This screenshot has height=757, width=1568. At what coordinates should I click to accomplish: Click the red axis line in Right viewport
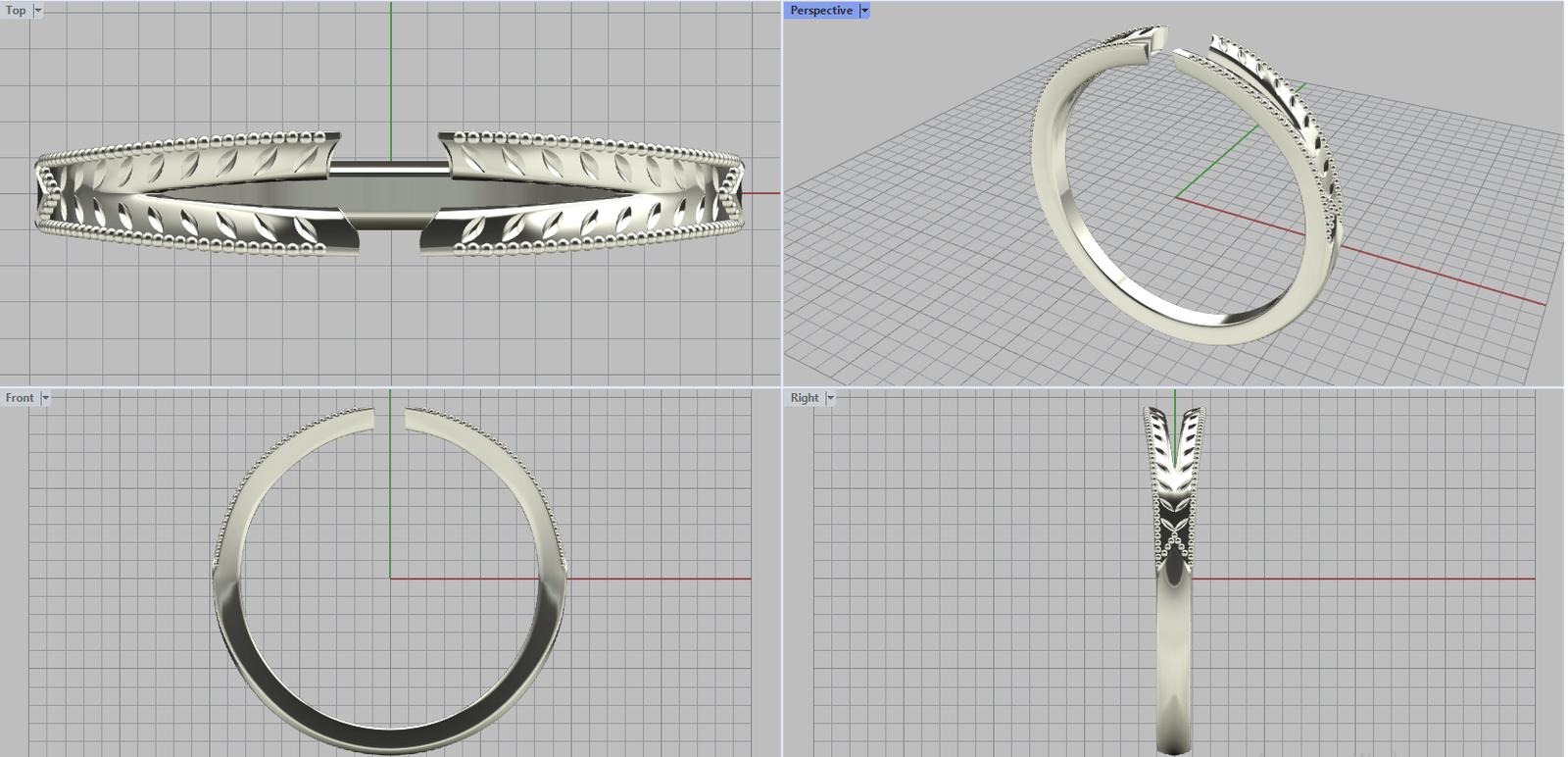tap(1372, 579)
